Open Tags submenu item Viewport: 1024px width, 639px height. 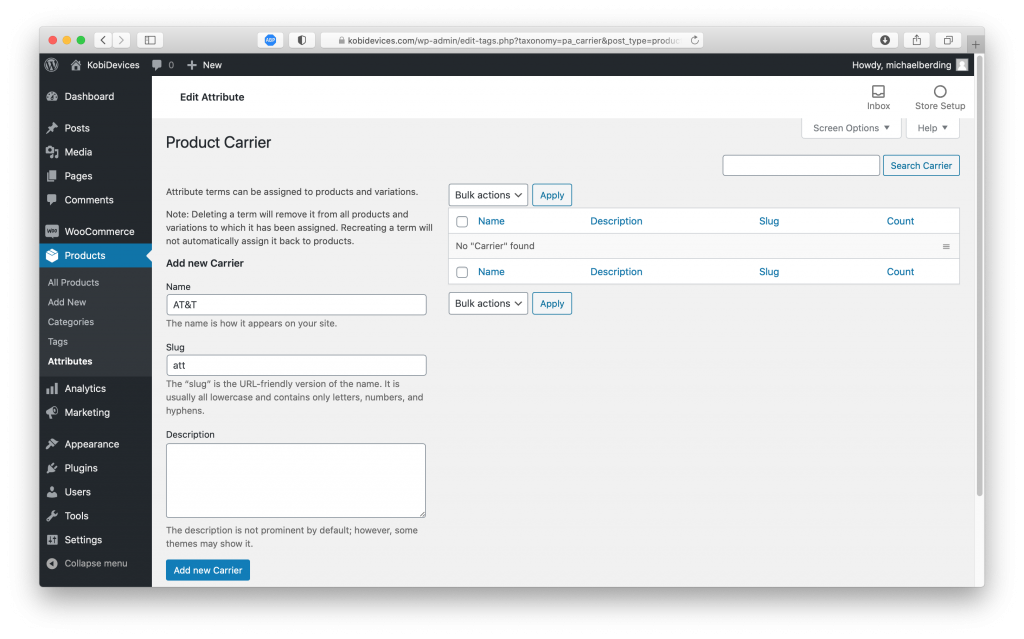[57, 341]
